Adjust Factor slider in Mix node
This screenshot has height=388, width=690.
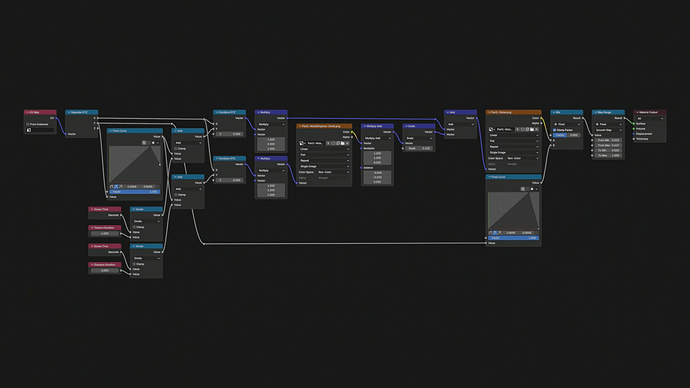[567, 135]
